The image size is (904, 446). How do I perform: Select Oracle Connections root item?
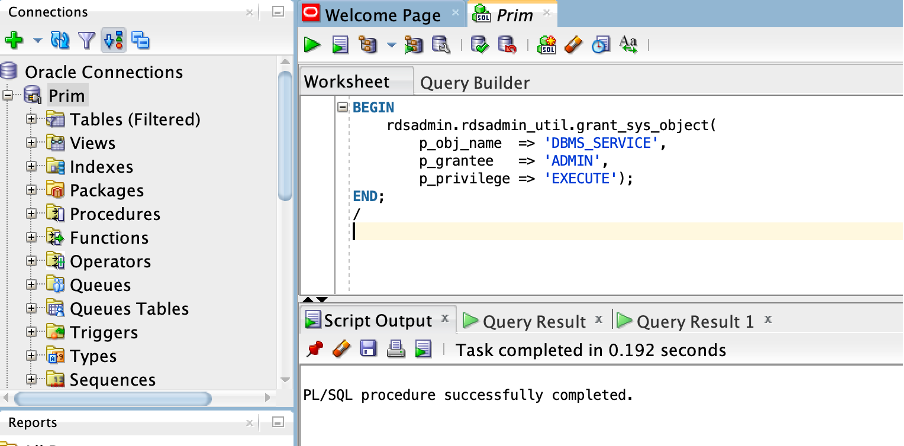pos(104,72)
